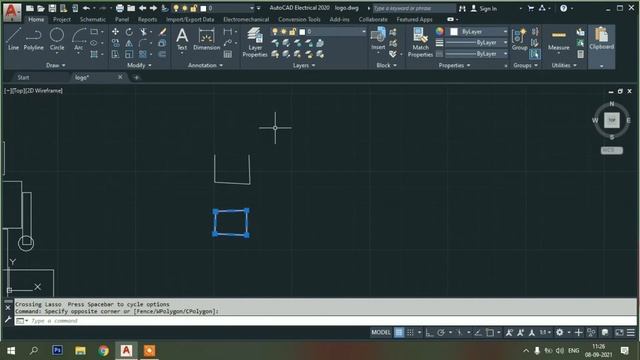Open the Help question mark
This screenshot has height=360, width=640.
[563, 8]
